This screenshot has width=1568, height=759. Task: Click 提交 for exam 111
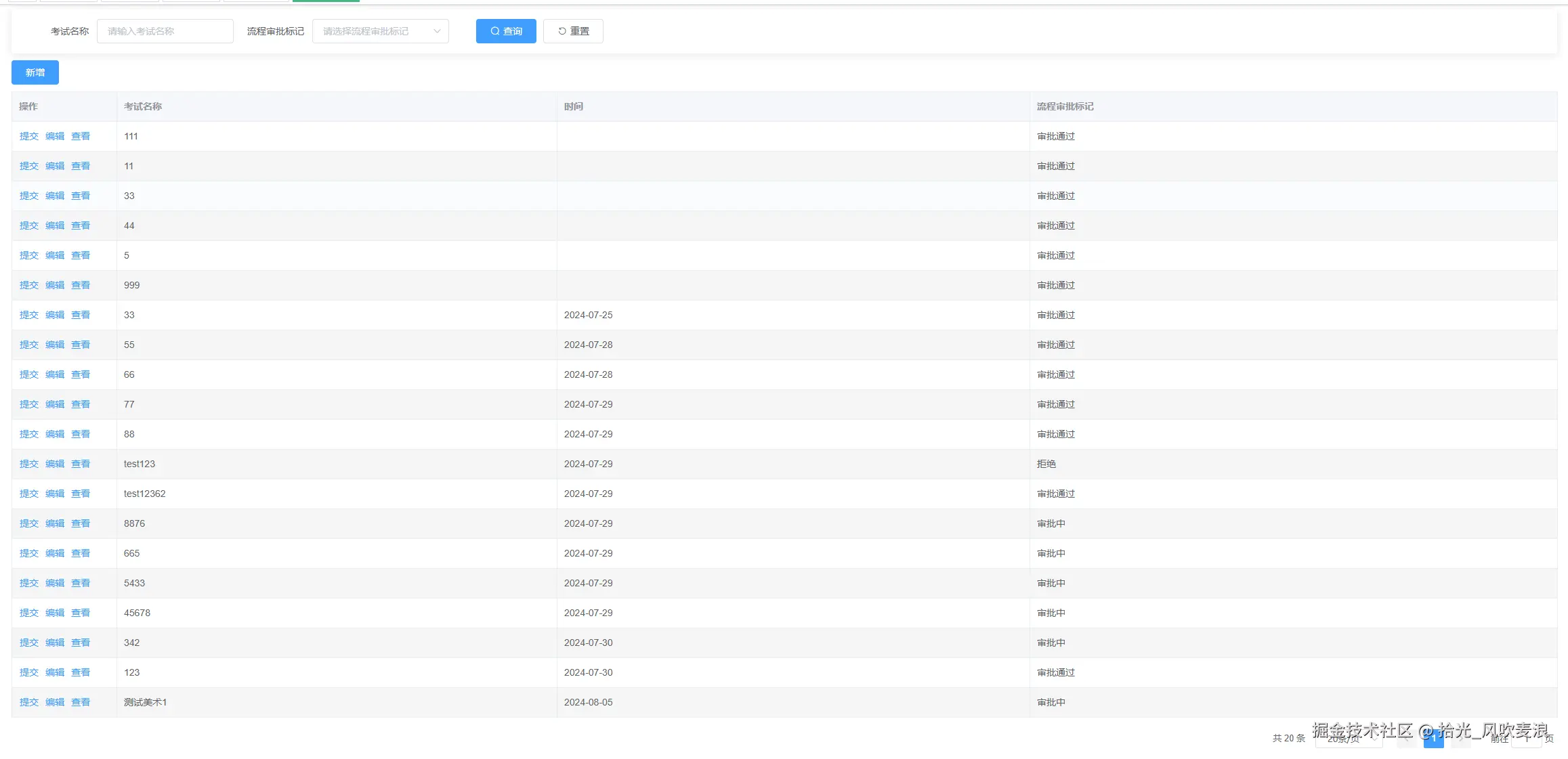[28, 136]
